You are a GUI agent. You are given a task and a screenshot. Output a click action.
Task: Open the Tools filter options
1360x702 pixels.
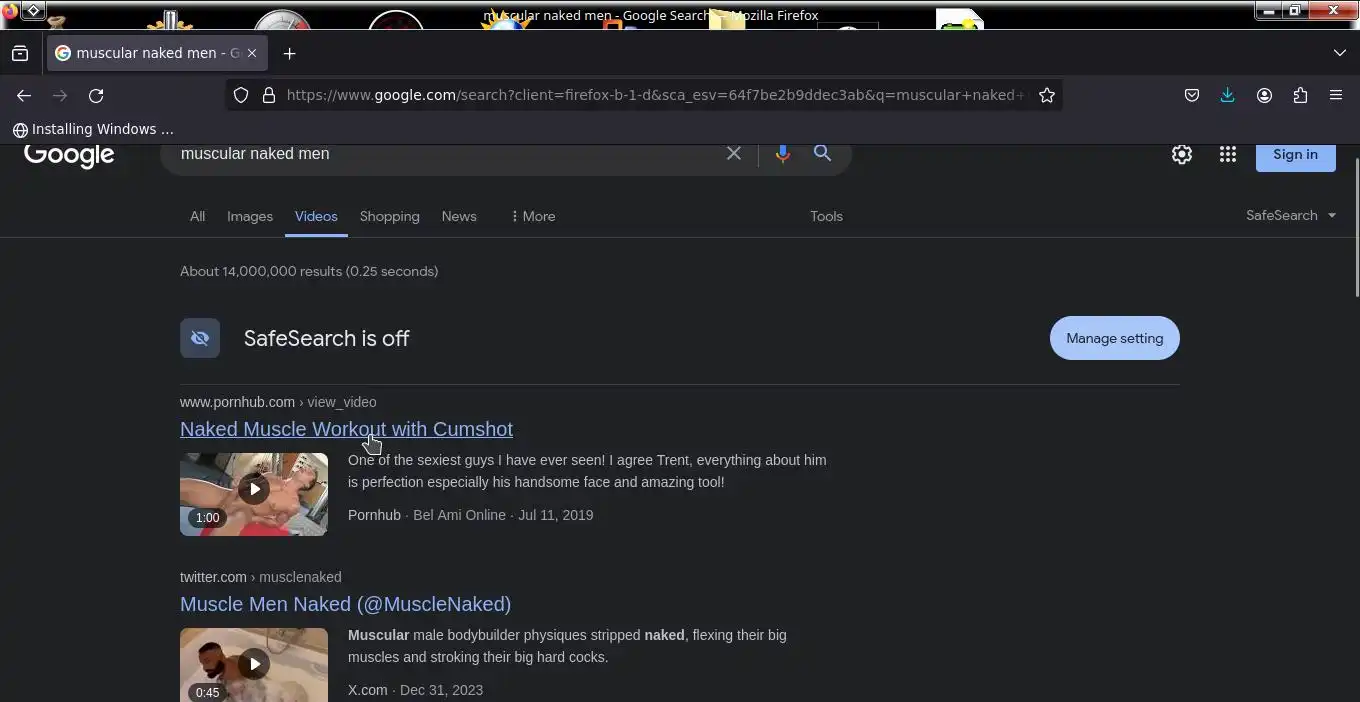pyautogui.click(x=826, y=216)
